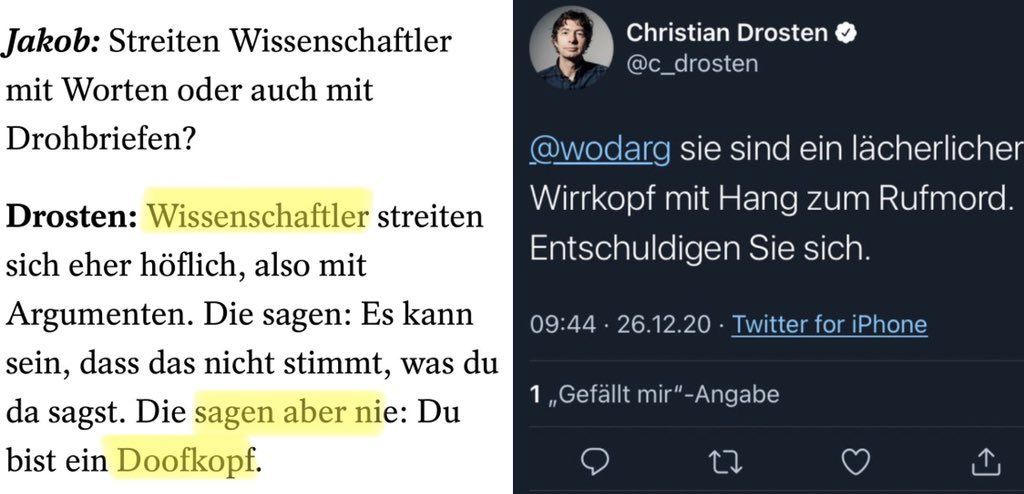Image resolution: width=1024 pixels, height=494 pixels.
Task: Select the highlighted word "Doofkopf"
Action: click(x=184, y=461)
